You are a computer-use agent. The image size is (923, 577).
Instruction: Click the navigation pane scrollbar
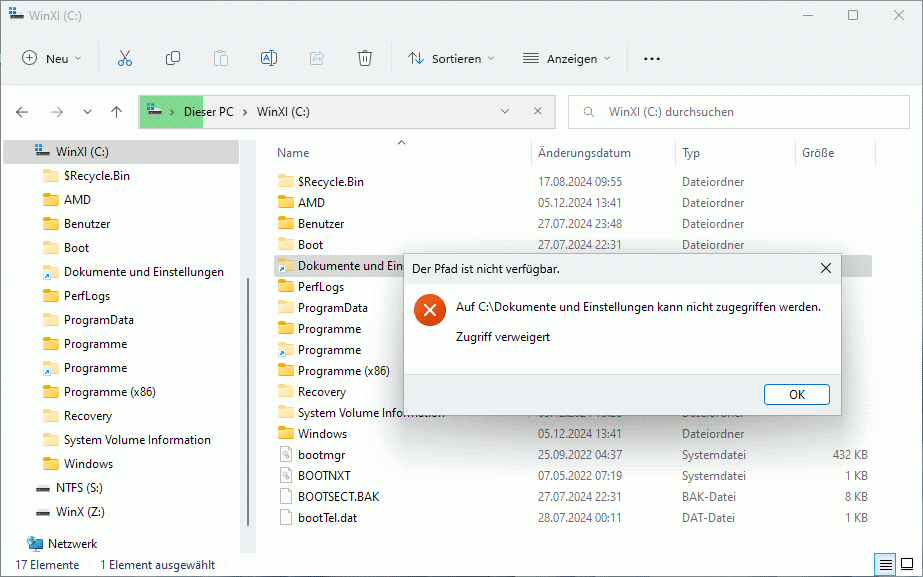248,400
